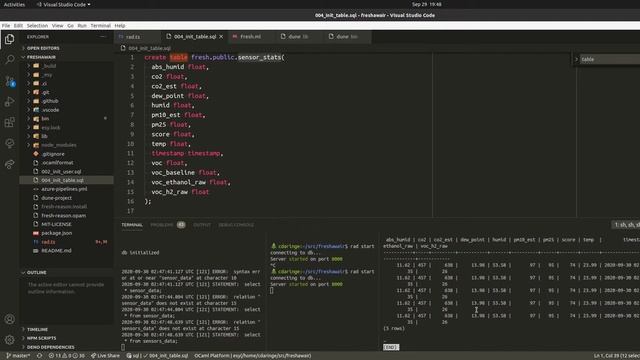
Task: Open fresh-reason.opam file
Action: (63, 216)
